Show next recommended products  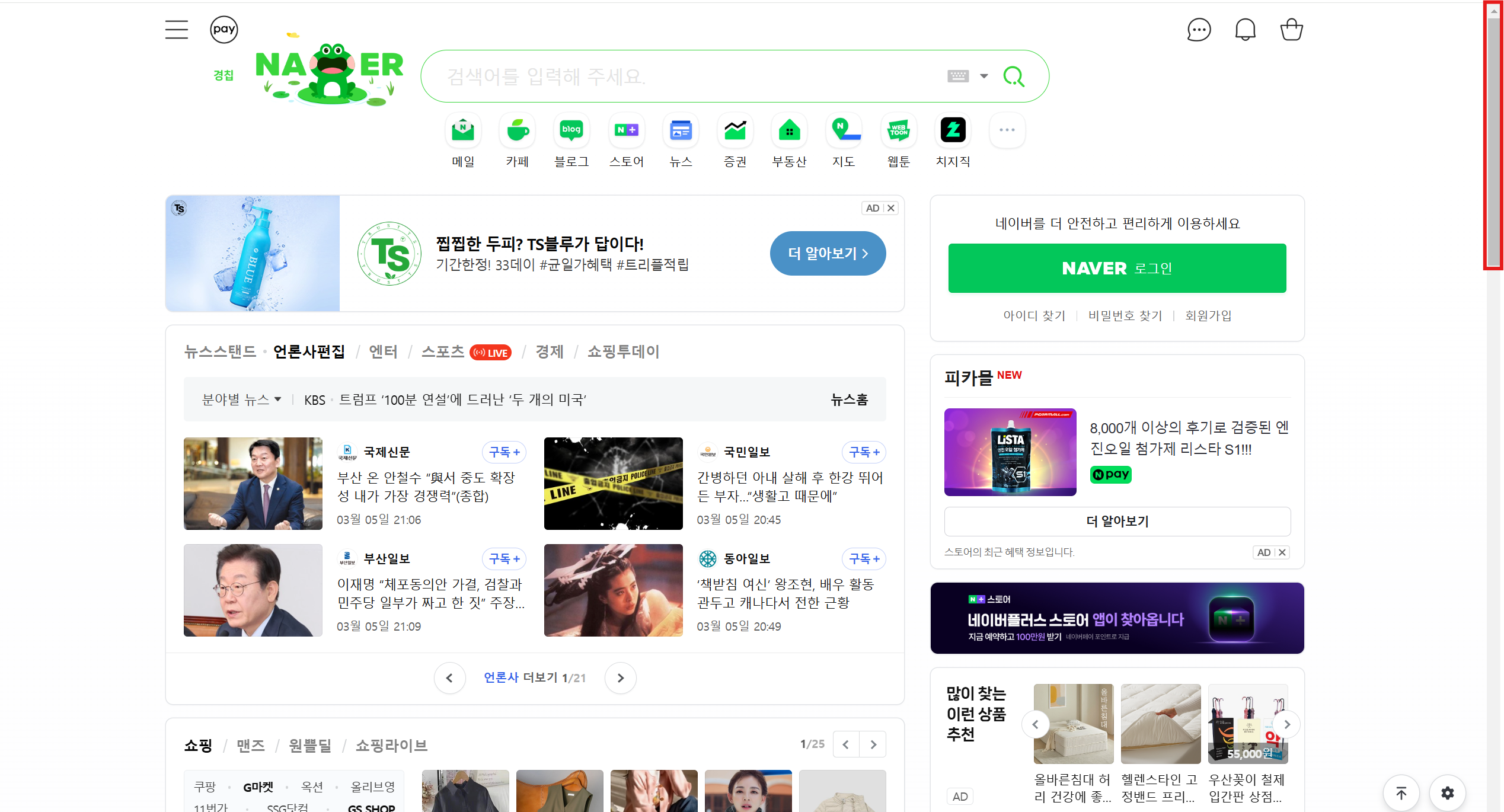coord(1287,724)
